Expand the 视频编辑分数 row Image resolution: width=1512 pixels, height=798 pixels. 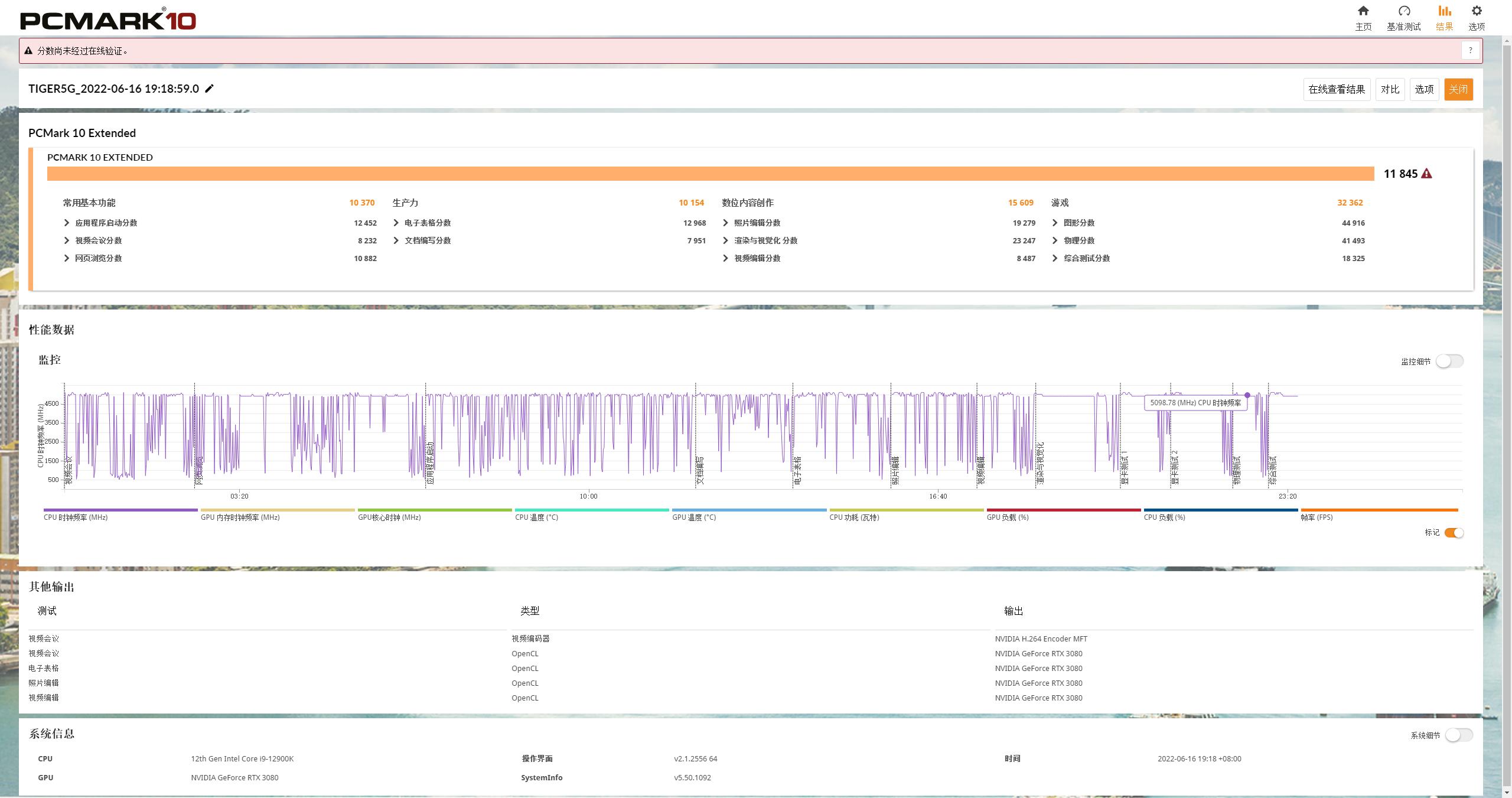pyautogui.click(x=726, y=258)
